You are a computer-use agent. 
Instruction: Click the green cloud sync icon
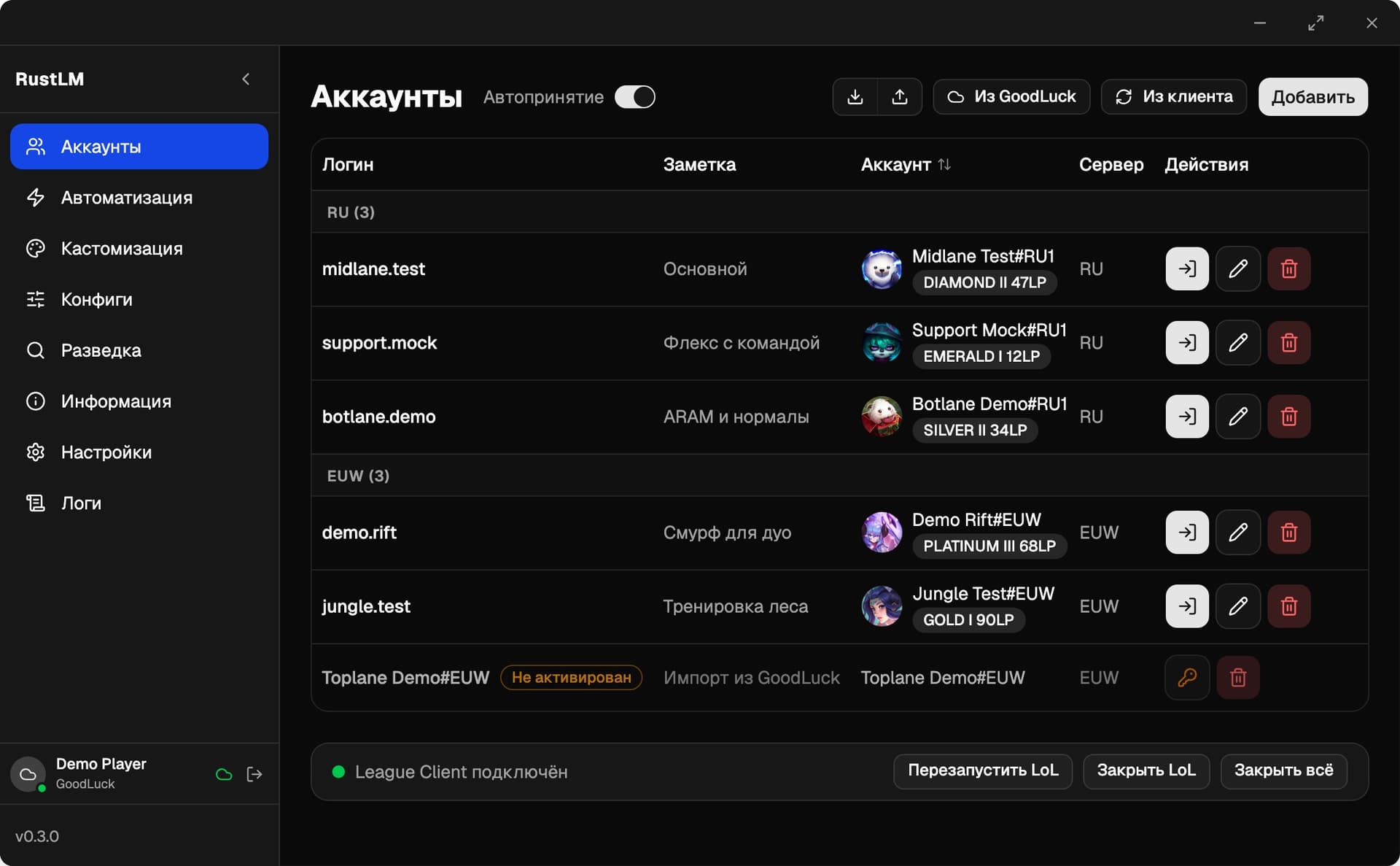[x=224, y=774]
